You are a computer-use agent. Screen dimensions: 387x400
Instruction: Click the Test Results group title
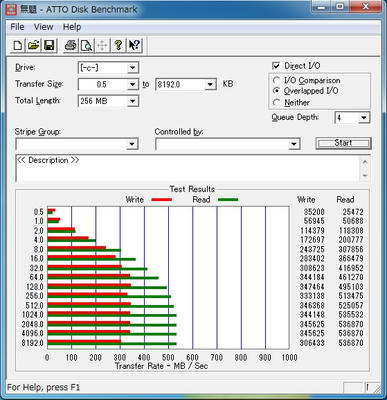[192, 189]
